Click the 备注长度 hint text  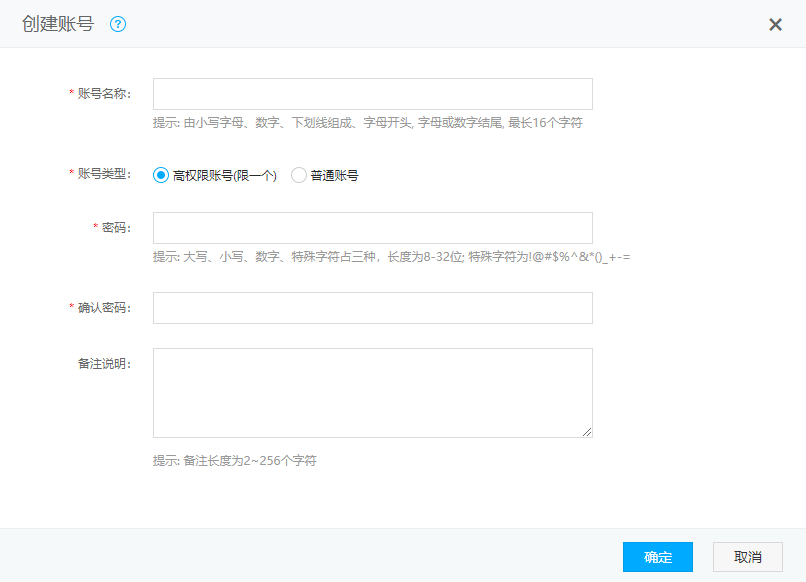[235, 461]
